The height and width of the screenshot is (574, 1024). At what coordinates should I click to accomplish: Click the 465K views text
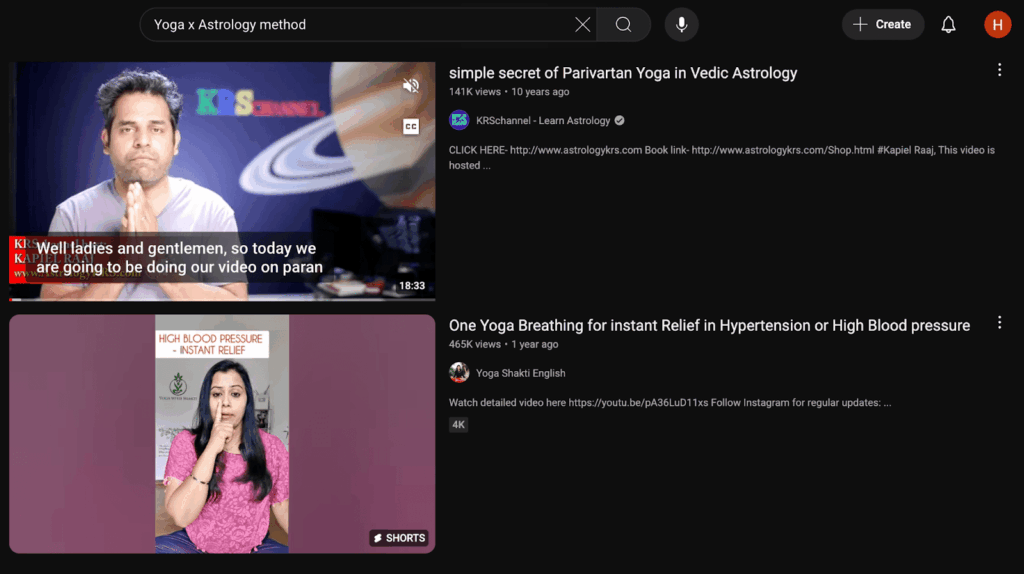475,345
